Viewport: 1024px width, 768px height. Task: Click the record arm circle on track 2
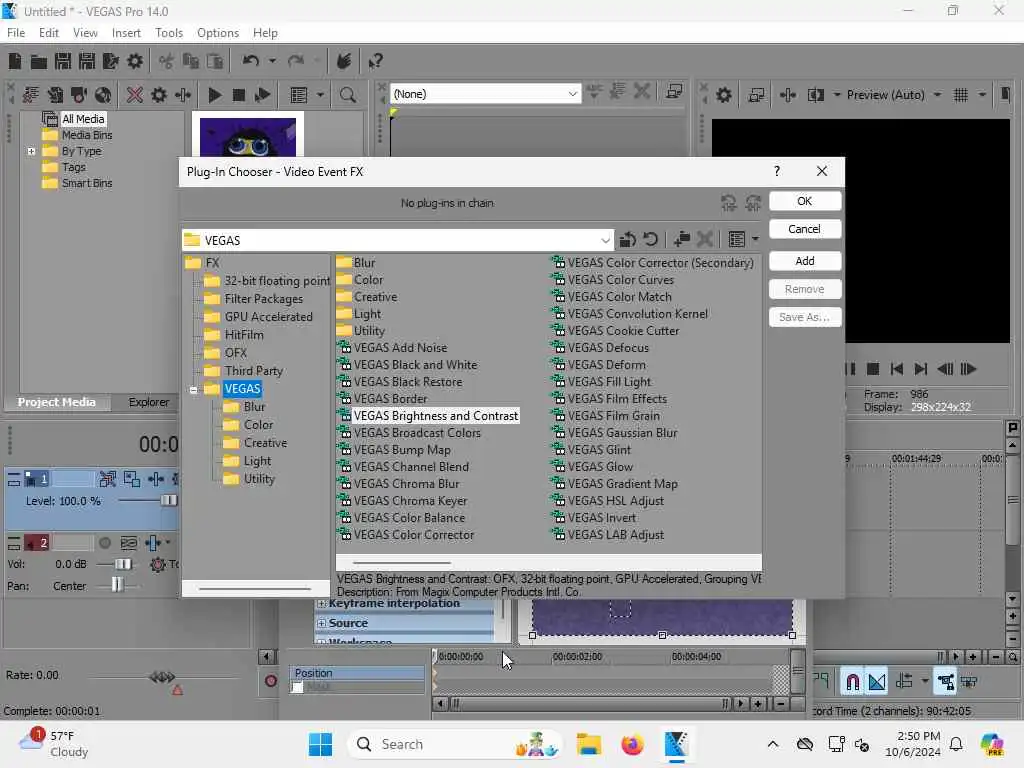click(x=104, y=543)
